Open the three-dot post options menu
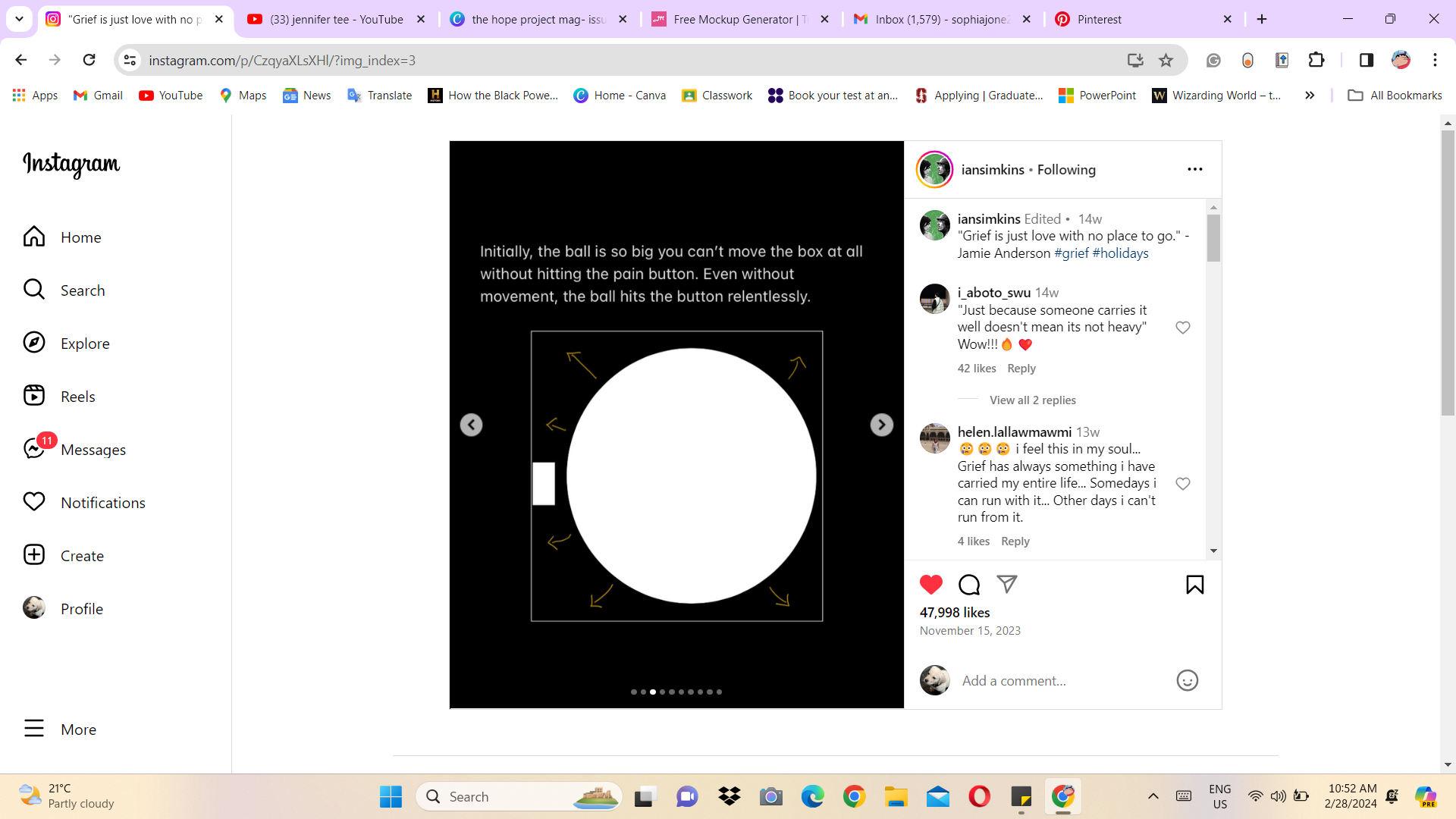The image size is (1456, 819). point(1194,170)
